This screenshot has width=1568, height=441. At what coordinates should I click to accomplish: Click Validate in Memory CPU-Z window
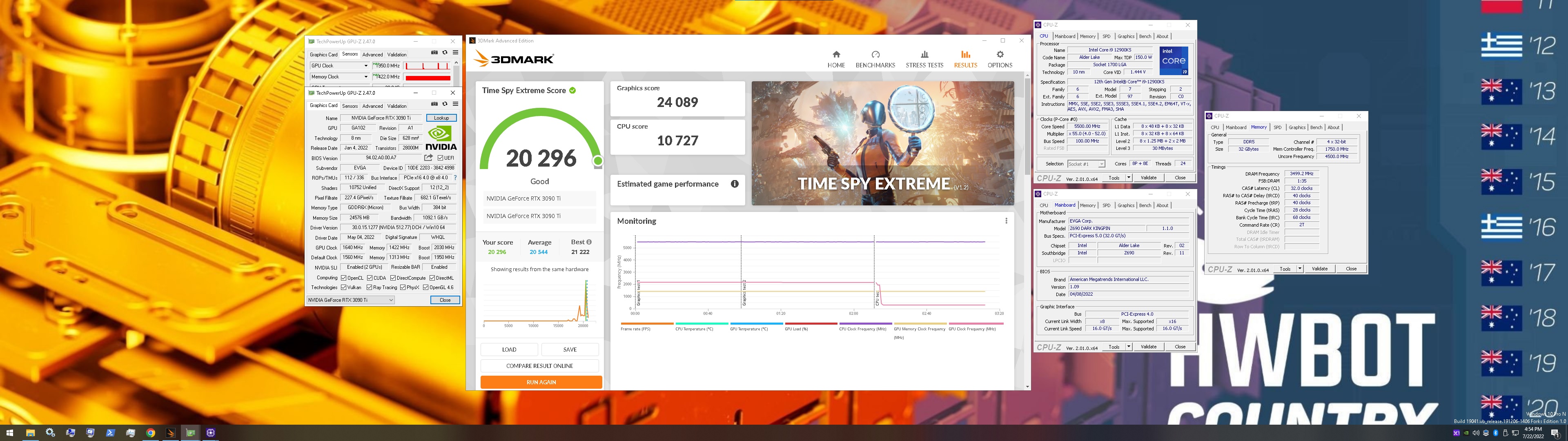point(1320,269)
